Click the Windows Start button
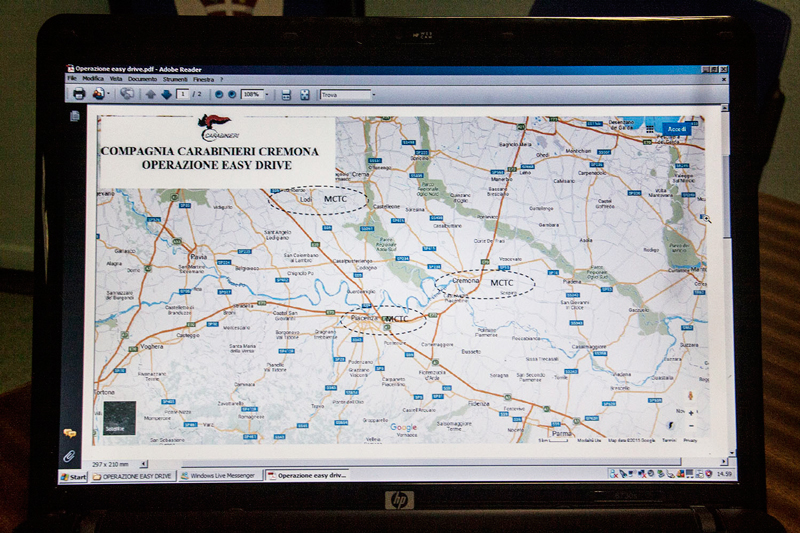The image size is (800, 533). (x=73, y=477)
